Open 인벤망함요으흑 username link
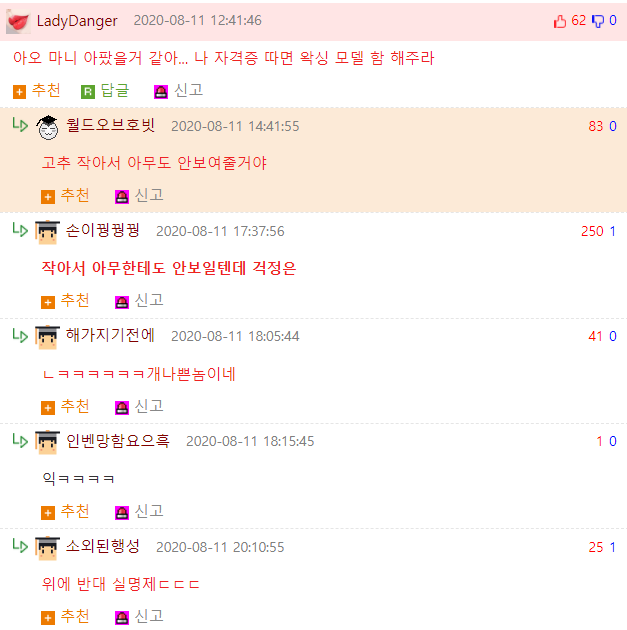The image size is (627, 630). click(x=118, y=441)
